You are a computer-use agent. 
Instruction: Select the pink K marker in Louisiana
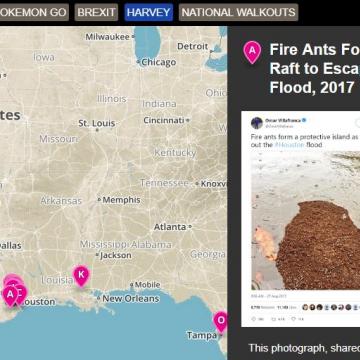(81, 275)
